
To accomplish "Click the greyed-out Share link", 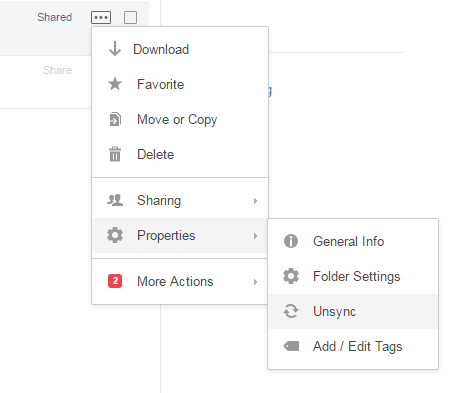I will (57, 70).
